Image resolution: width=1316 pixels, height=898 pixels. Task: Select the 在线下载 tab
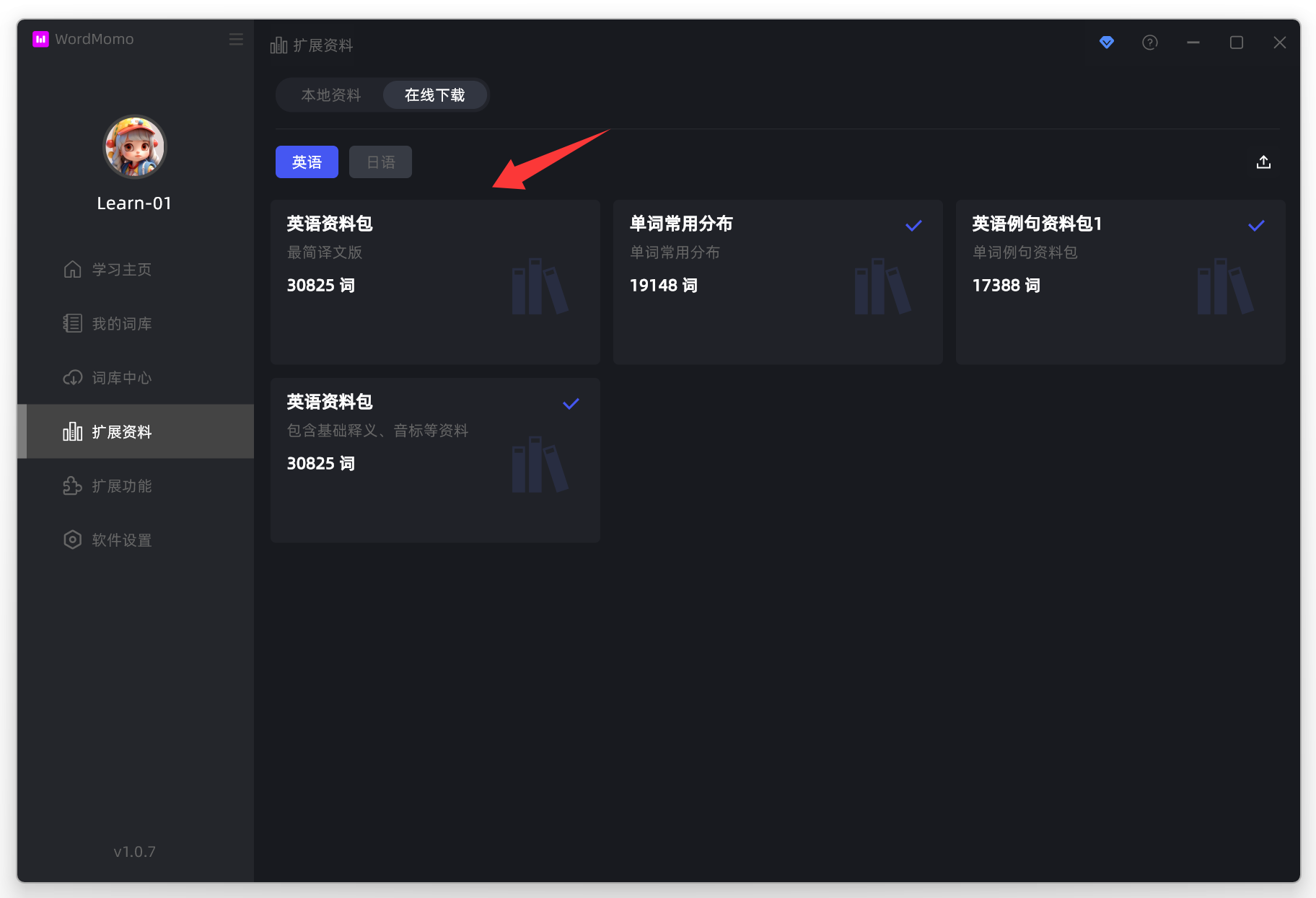[434, 95]
